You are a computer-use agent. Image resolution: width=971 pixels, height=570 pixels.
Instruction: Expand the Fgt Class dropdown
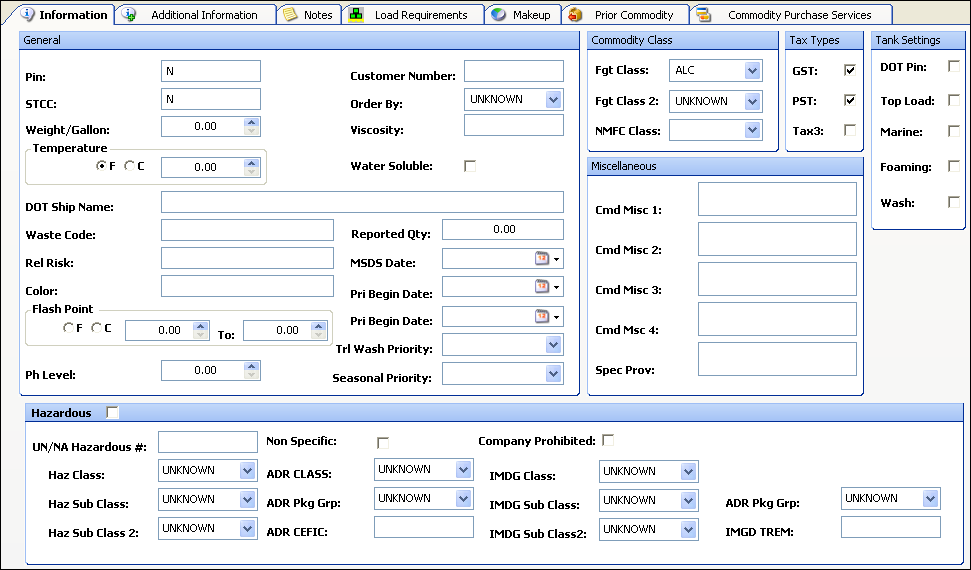(752, 71)
